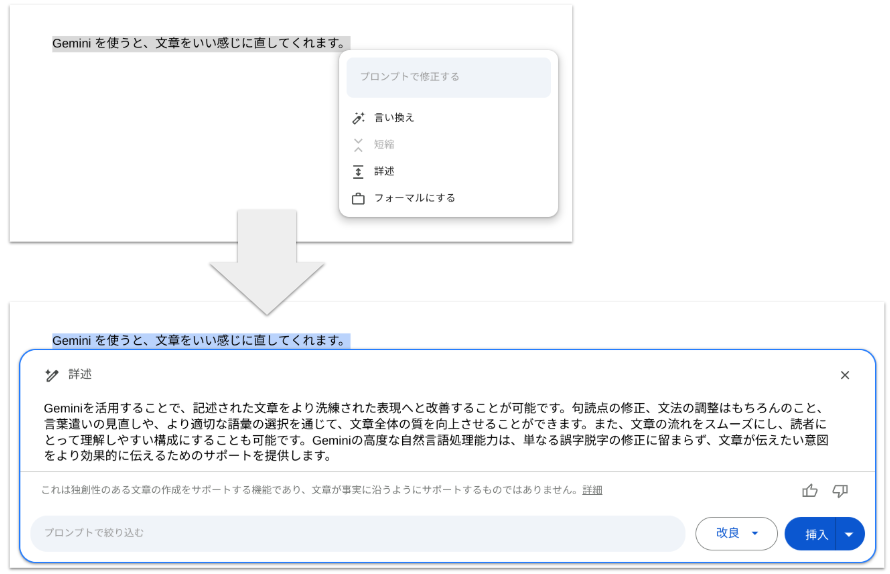This screenshot has height=574, width=890.
Task: Click the generated paragraph starting Geminiを活用する
Action: [436, 431]
